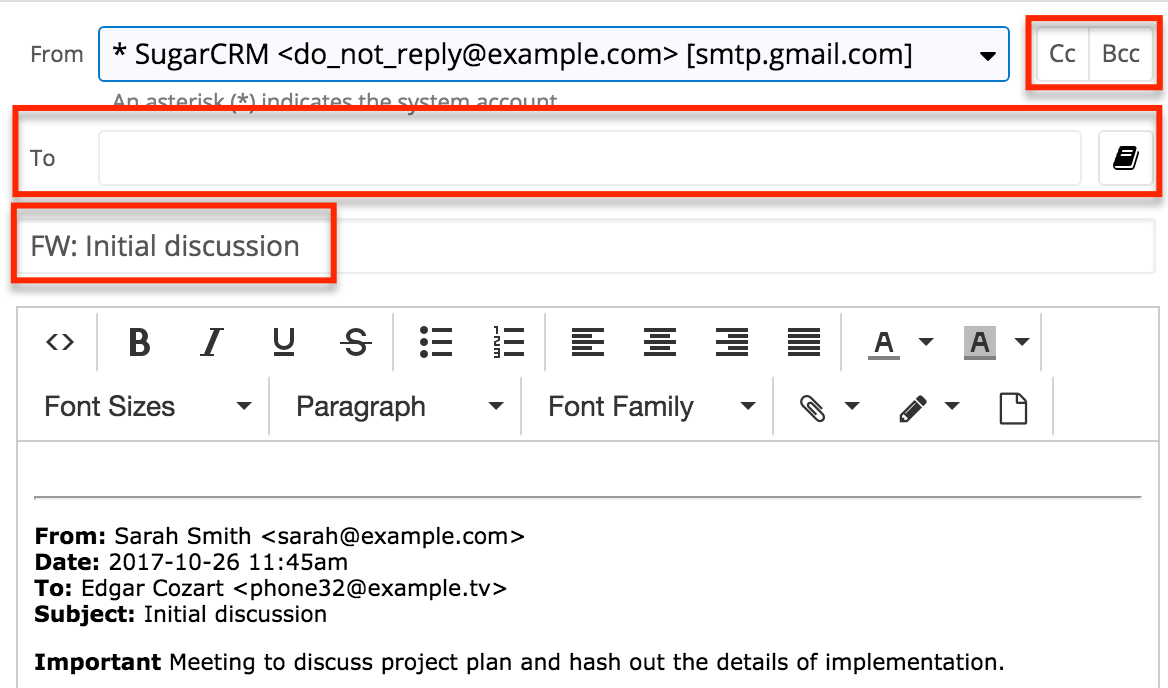
Task: Open the Font Sizes dropdown
Action: (147, 407)
